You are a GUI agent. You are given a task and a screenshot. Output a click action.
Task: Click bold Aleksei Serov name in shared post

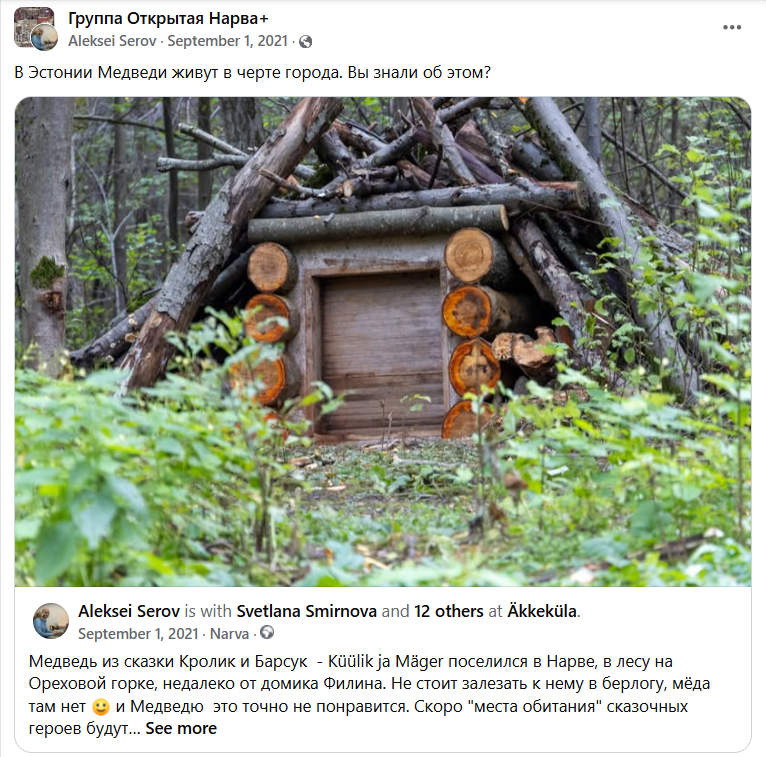tap(129, 611)
